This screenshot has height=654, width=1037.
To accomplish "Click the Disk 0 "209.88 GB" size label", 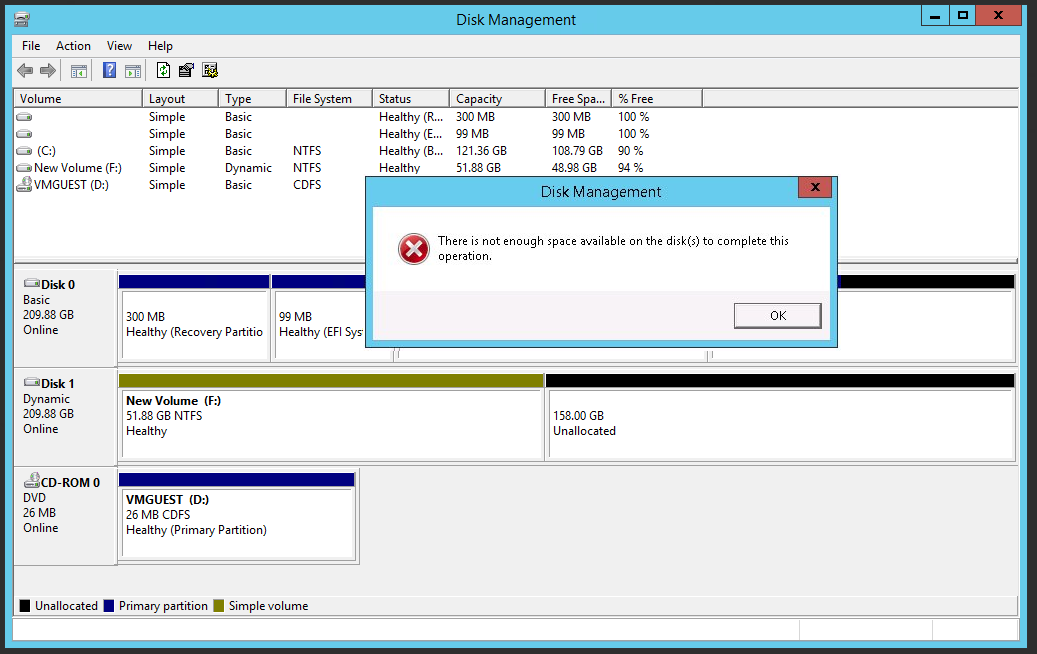I will (48, 315).
